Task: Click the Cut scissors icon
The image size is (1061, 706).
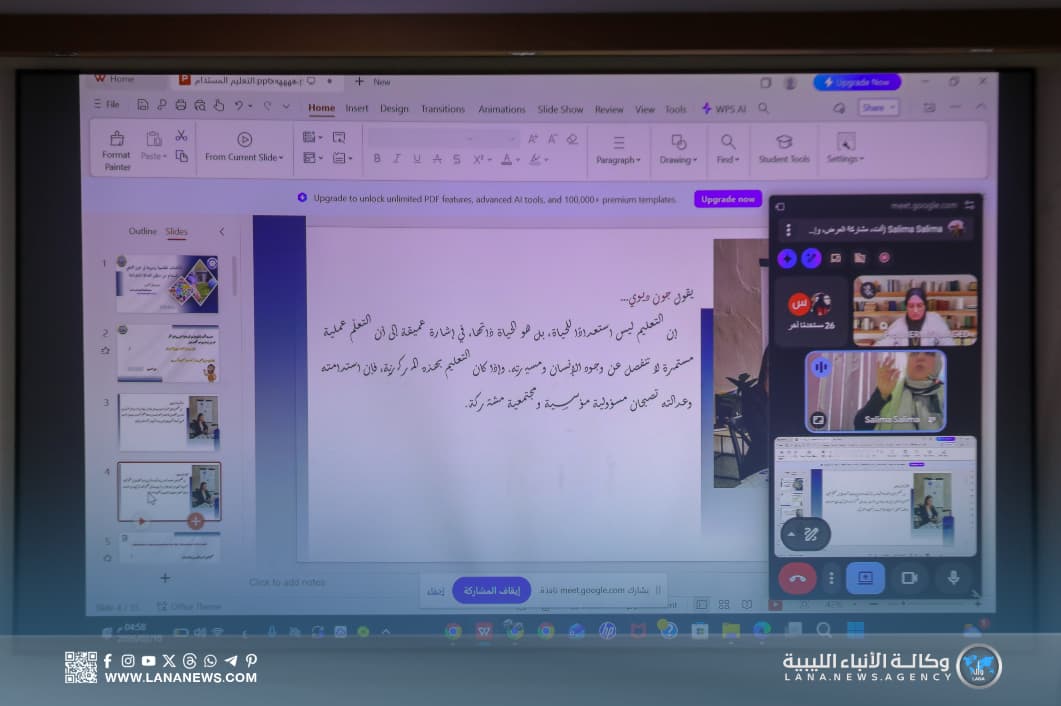Action: tap(181, 136)
